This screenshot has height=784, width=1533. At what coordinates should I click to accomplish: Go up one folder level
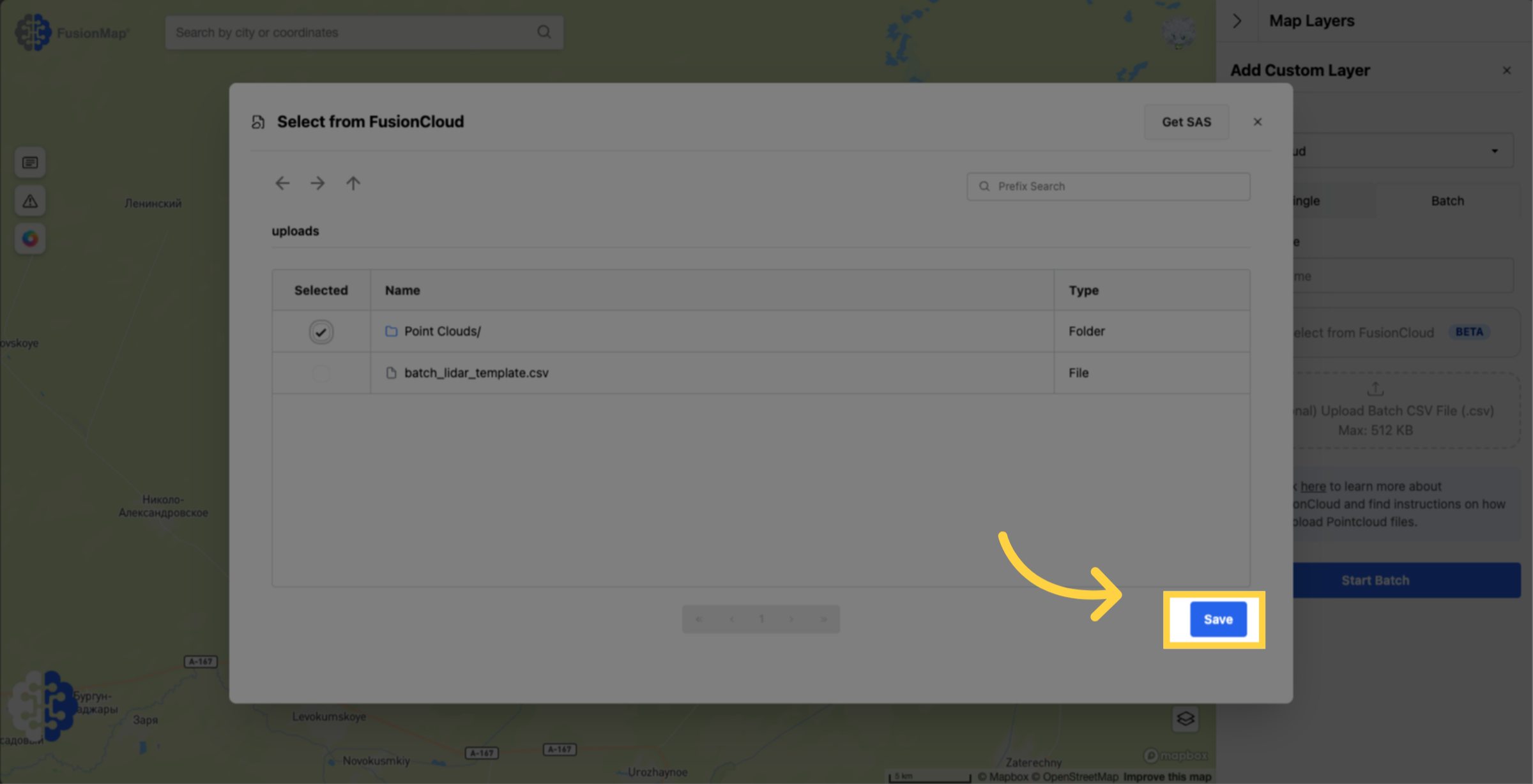click(353, 184)
